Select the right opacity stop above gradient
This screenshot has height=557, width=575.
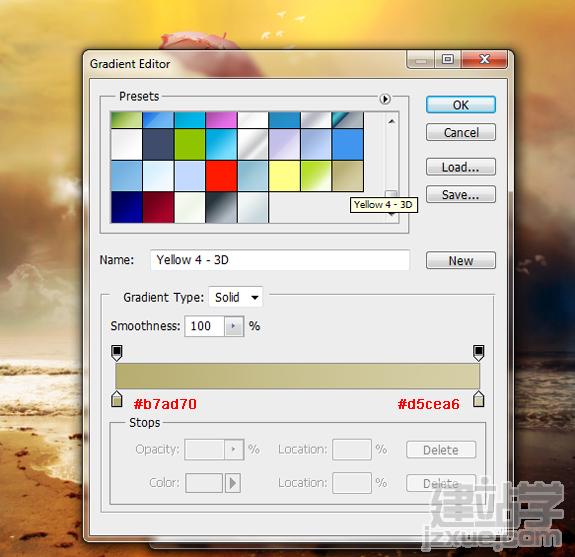pos(479,353)
